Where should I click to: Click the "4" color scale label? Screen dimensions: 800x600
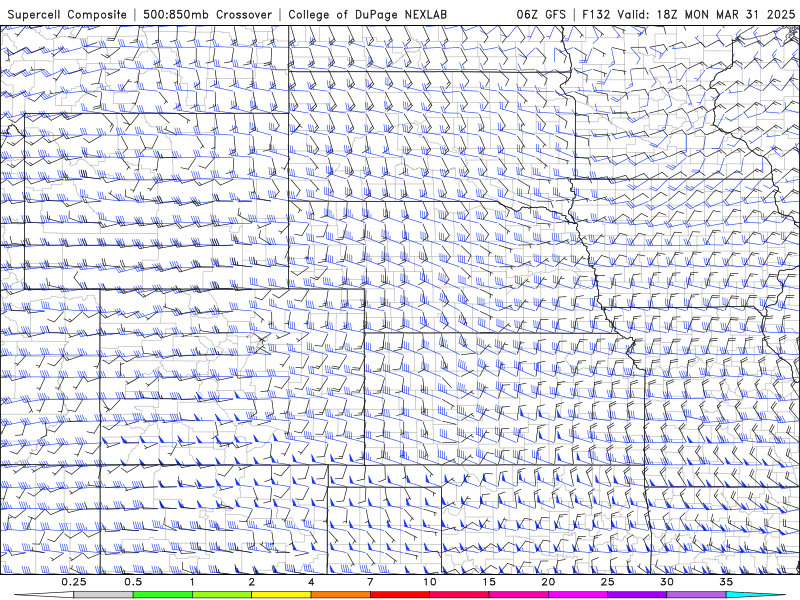(x=311, y=582)
